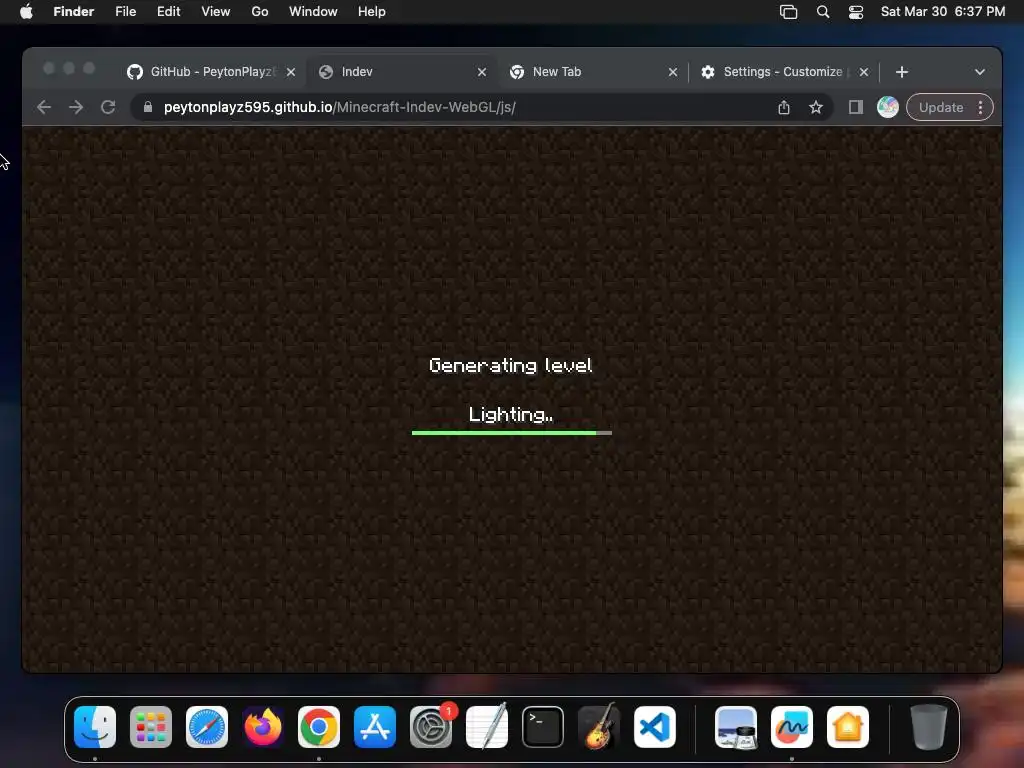Open the Go menu
Image resolution: width=1024 pixels, height=768 pixels.
point(259,12)
